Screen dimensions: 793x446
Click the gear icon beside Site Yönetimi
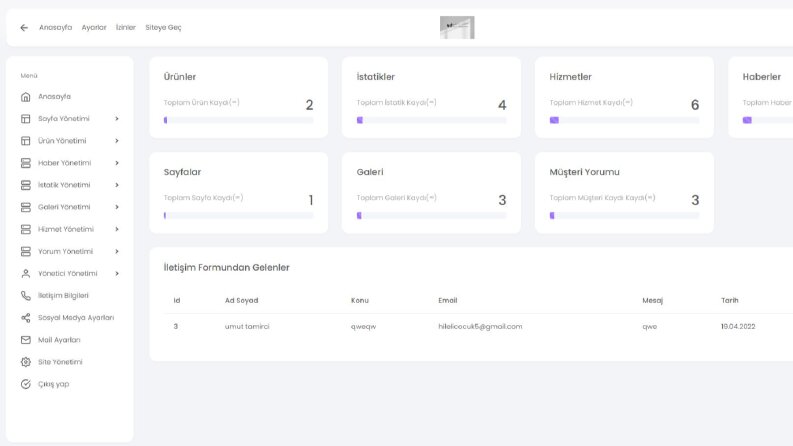tap(26, 362)
